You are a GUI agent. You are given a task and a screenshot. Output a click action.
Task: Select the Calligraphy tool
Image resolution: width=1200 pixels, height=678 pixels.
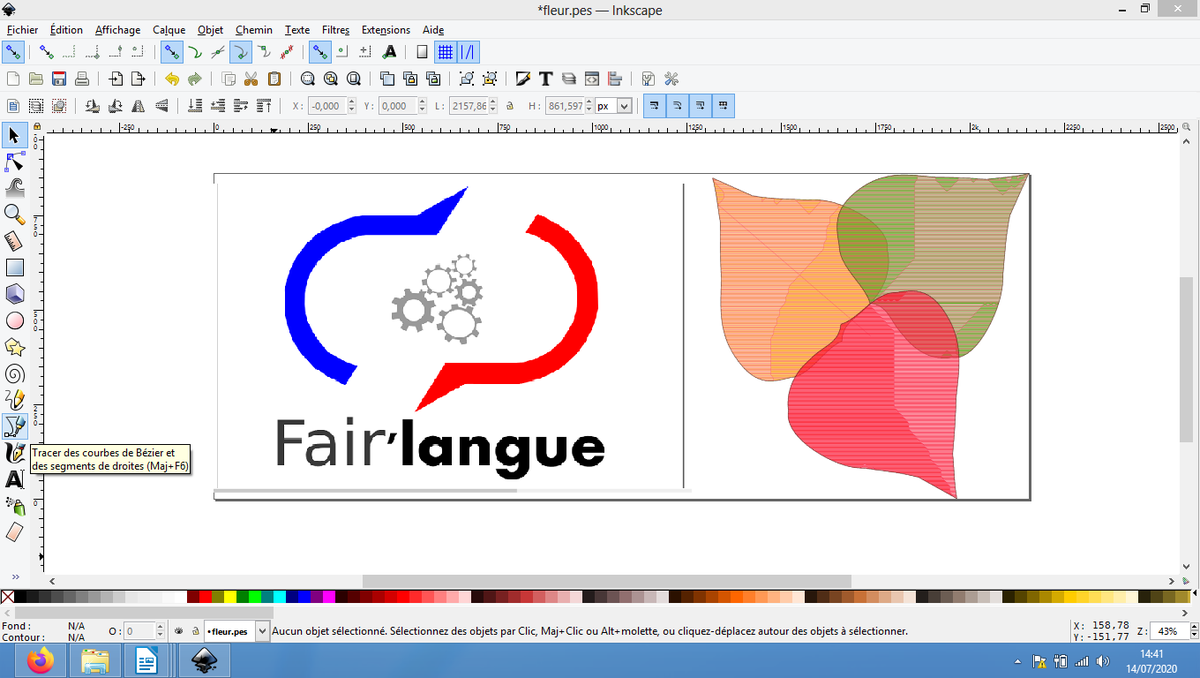click(x=14, y=453)
